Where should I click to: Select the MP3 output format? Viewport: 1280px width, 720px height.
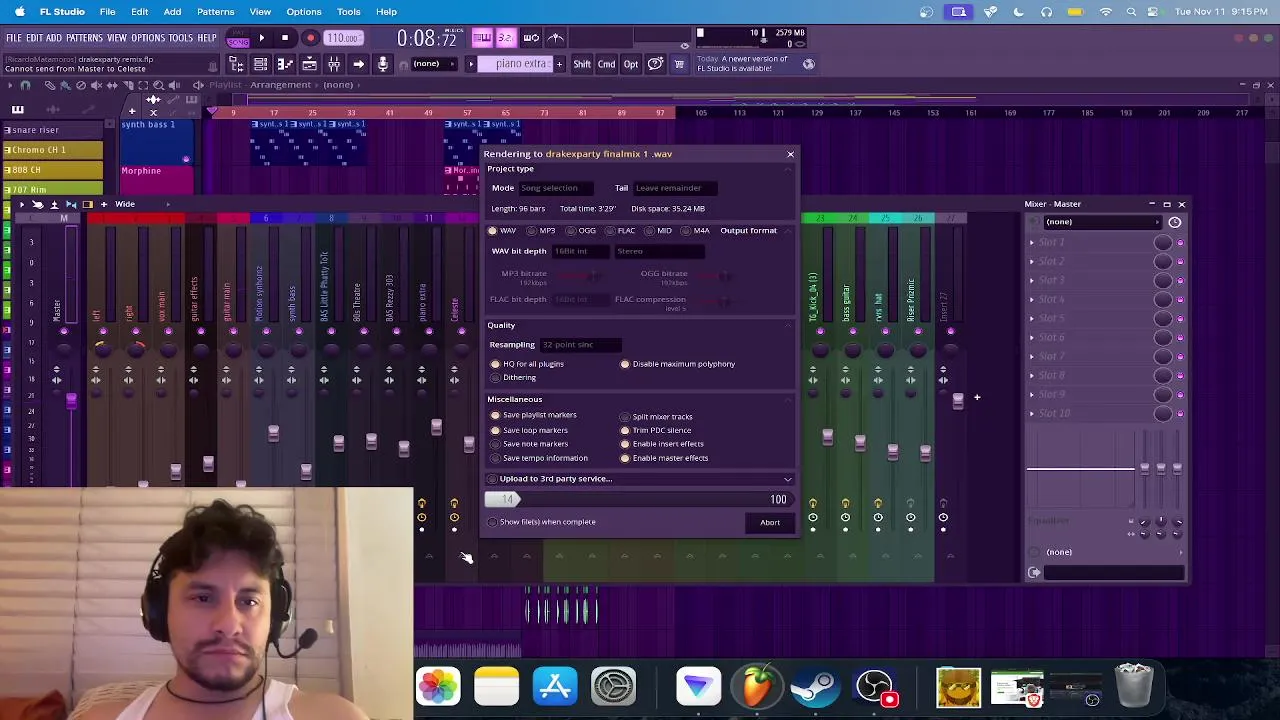pos(541,231)
